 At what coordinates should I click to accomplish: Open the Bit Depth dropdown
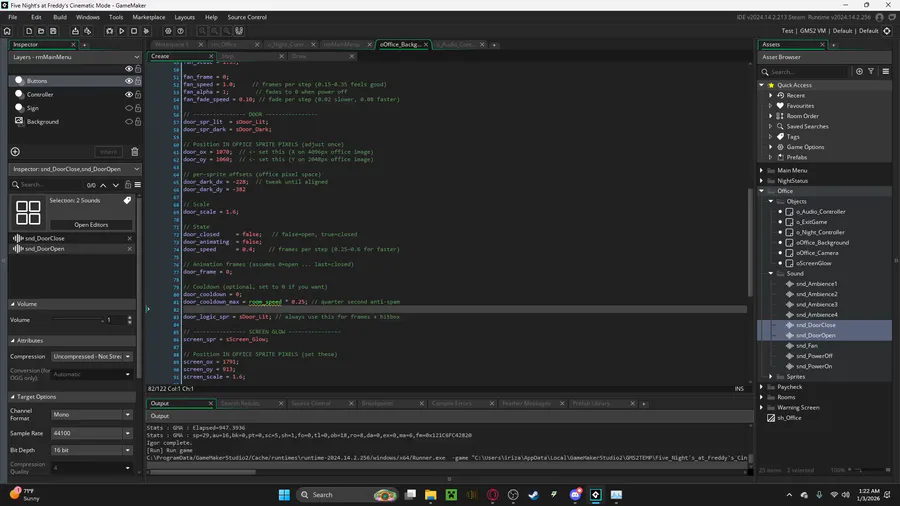point(92,450)
